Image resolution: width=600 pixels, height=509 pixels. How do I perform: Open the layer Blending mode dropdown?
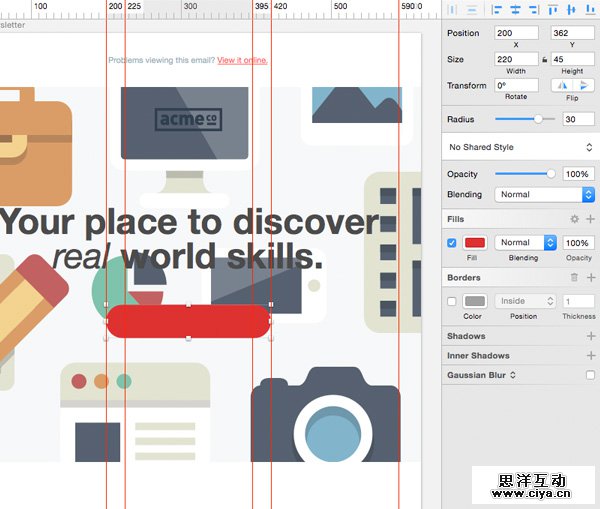(545, 195)
